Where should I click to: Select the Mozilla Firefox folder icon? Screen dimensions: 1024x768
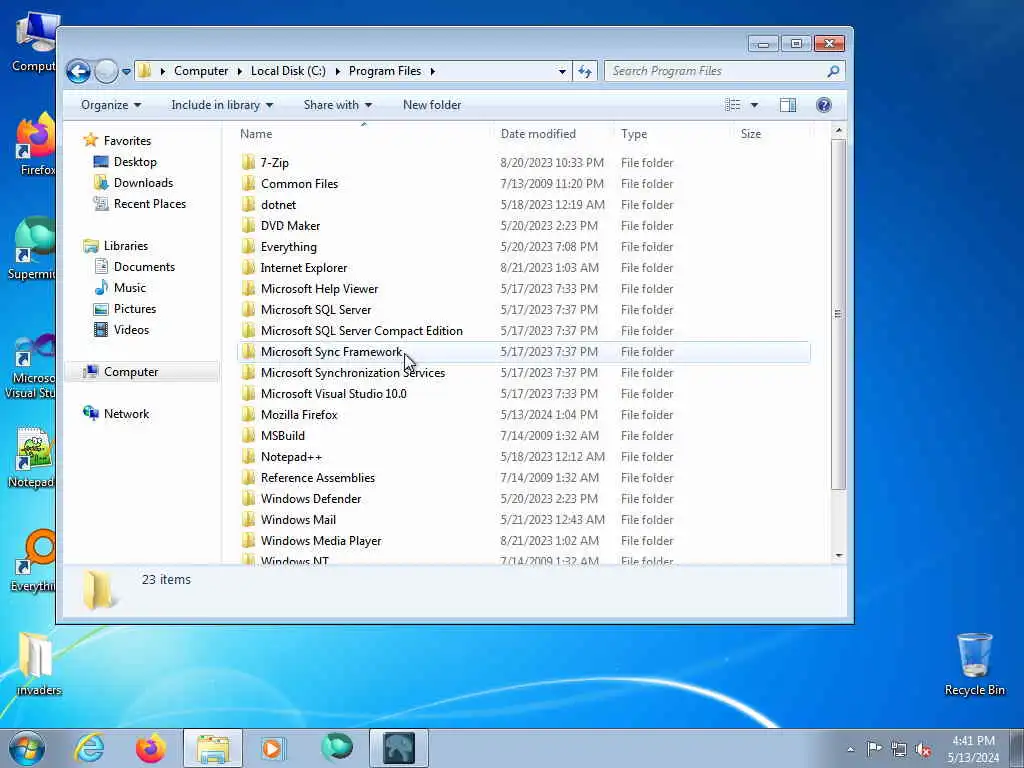(248, 415)
